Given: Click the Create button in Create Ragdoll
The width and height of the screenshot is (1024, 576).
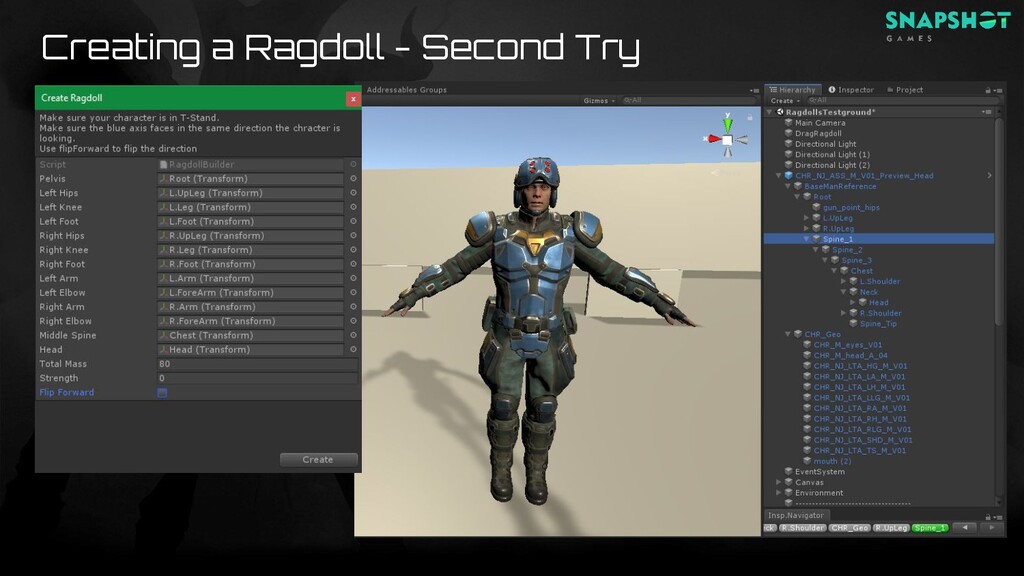Looking at the screenshot, I should [x=318, y=460].
